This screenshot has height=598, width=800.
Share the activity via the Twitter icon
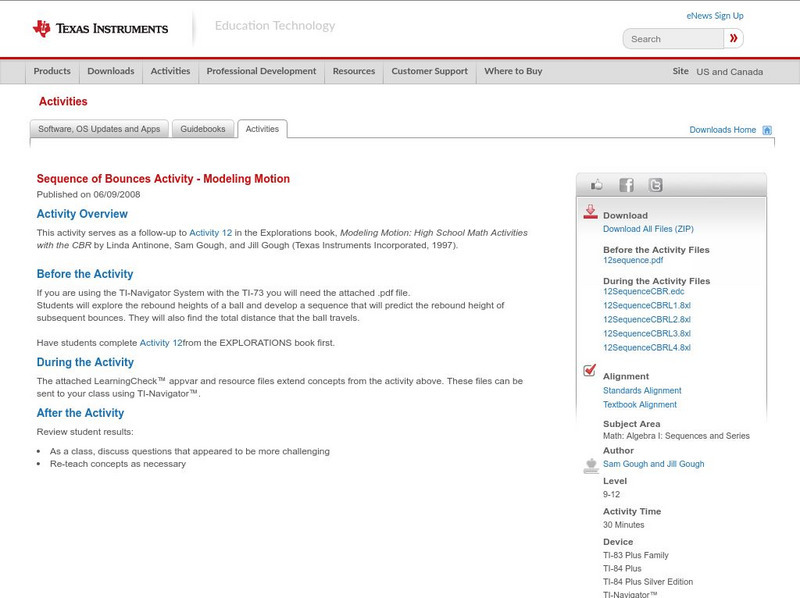[655, 185]
